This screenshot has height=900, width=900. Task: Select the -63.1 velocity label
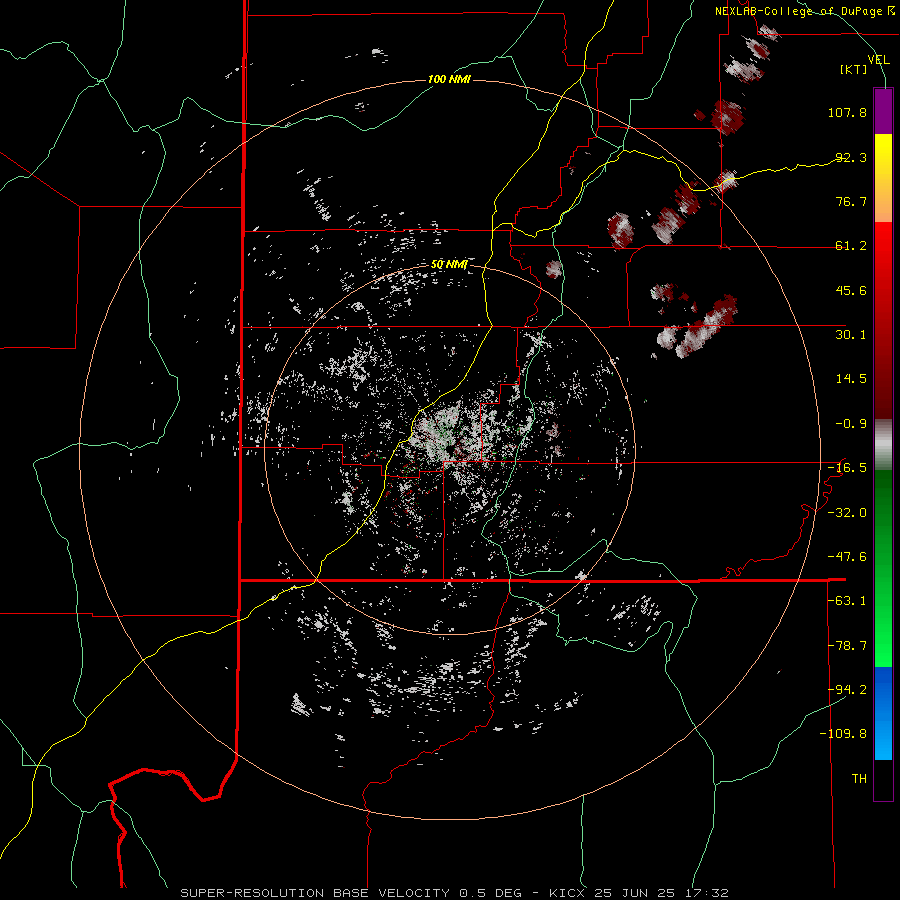pyautogui.click(x=847, y=601)
